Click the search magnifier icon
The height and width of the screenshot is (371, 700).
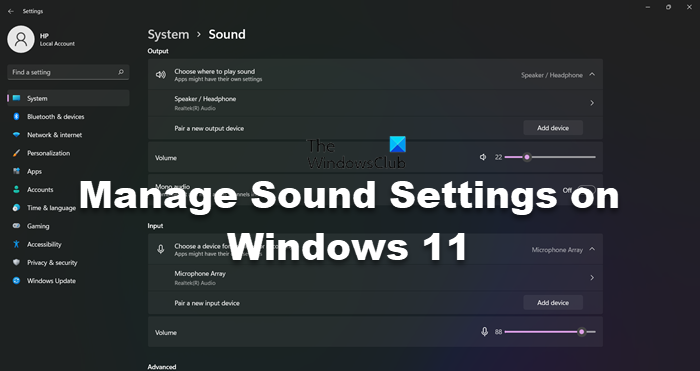tap(121, 72)
